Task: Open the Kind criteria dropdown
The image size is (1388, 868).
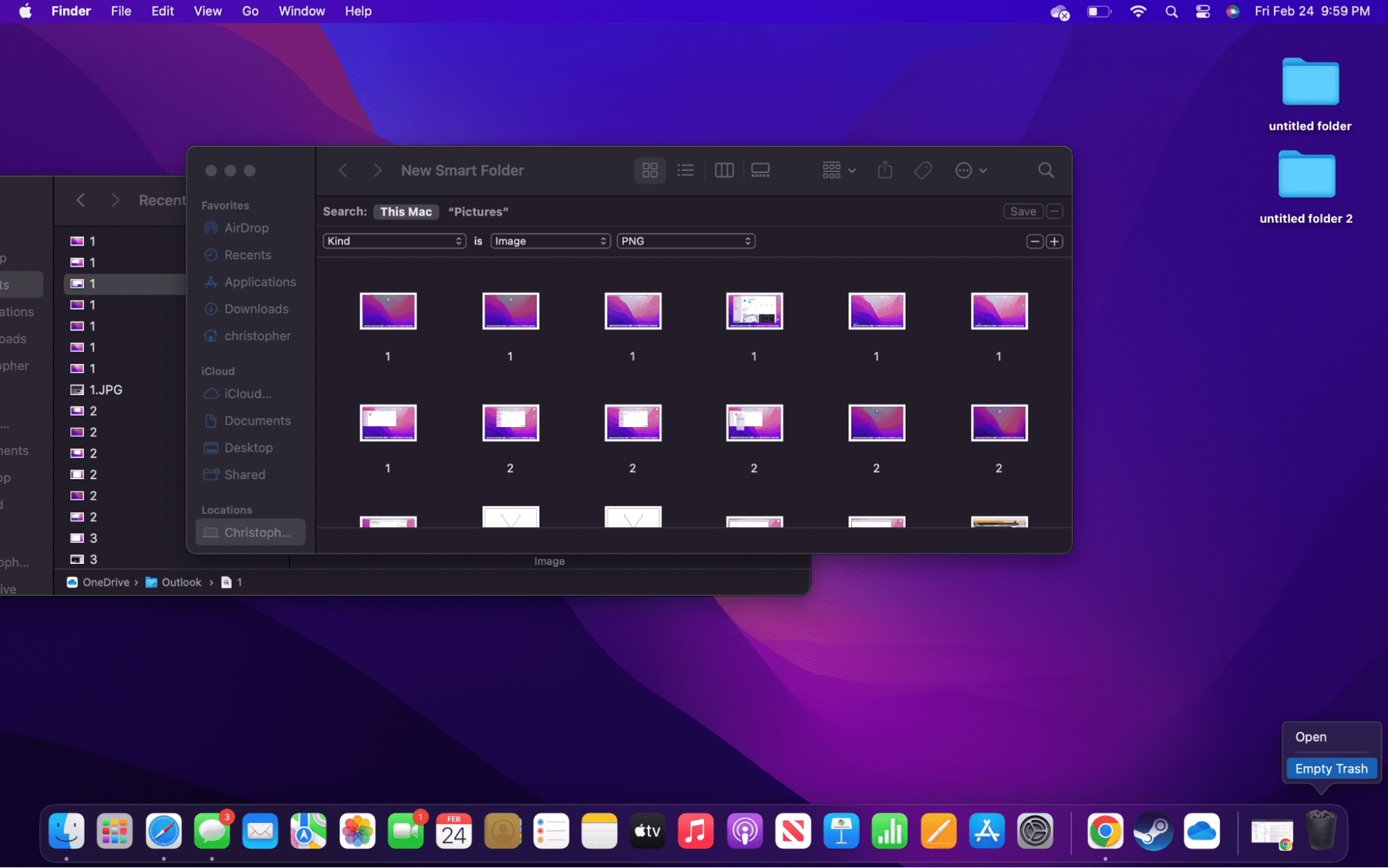Action: [394, 241]
